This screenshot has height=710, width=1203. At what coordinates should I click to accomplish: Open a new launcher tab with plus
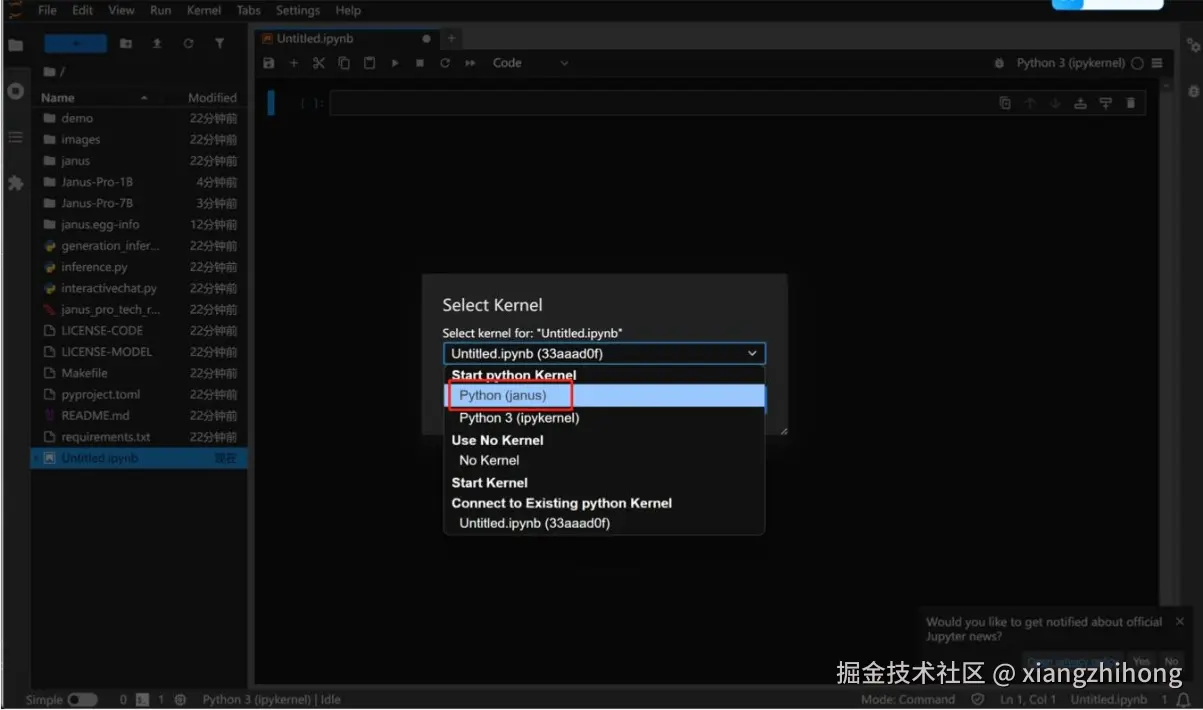pos(451,38)
